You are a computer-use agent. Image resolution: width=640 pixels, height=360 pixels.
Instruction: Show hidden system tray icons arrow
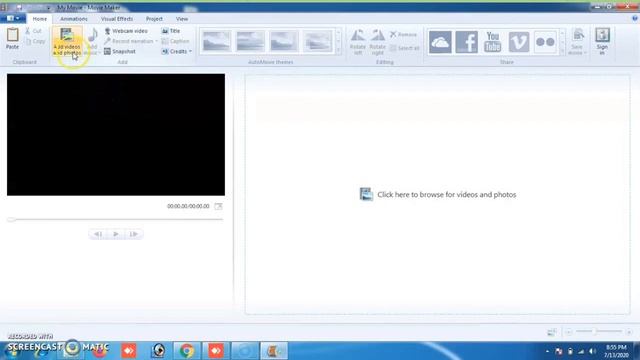click(547, 351)
